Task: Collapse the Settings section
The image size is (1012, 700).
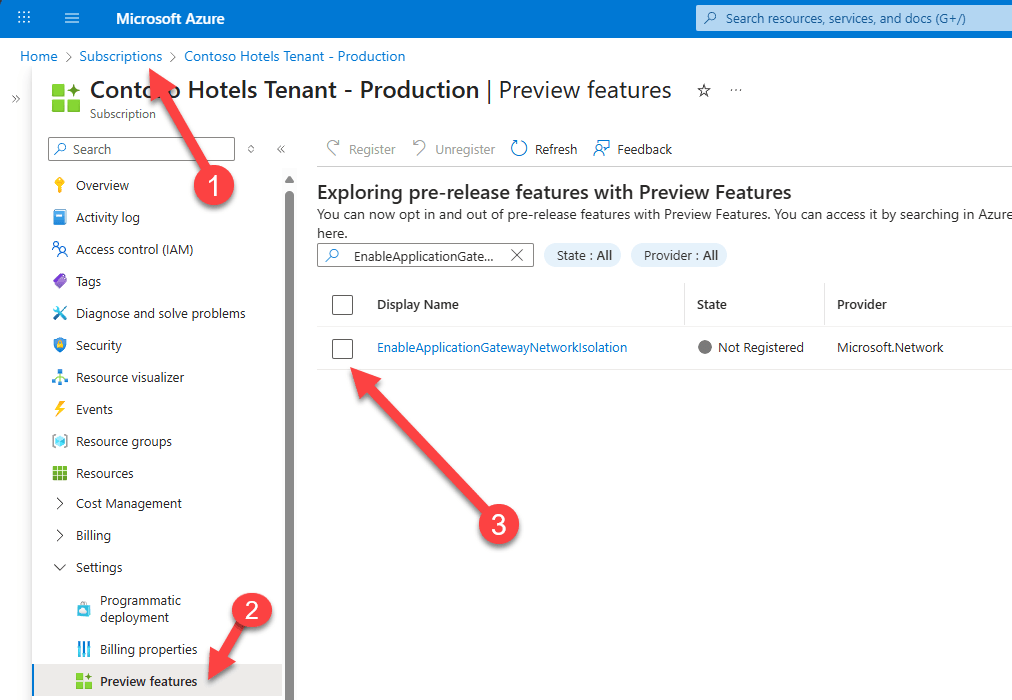Action: click(59, 568)
